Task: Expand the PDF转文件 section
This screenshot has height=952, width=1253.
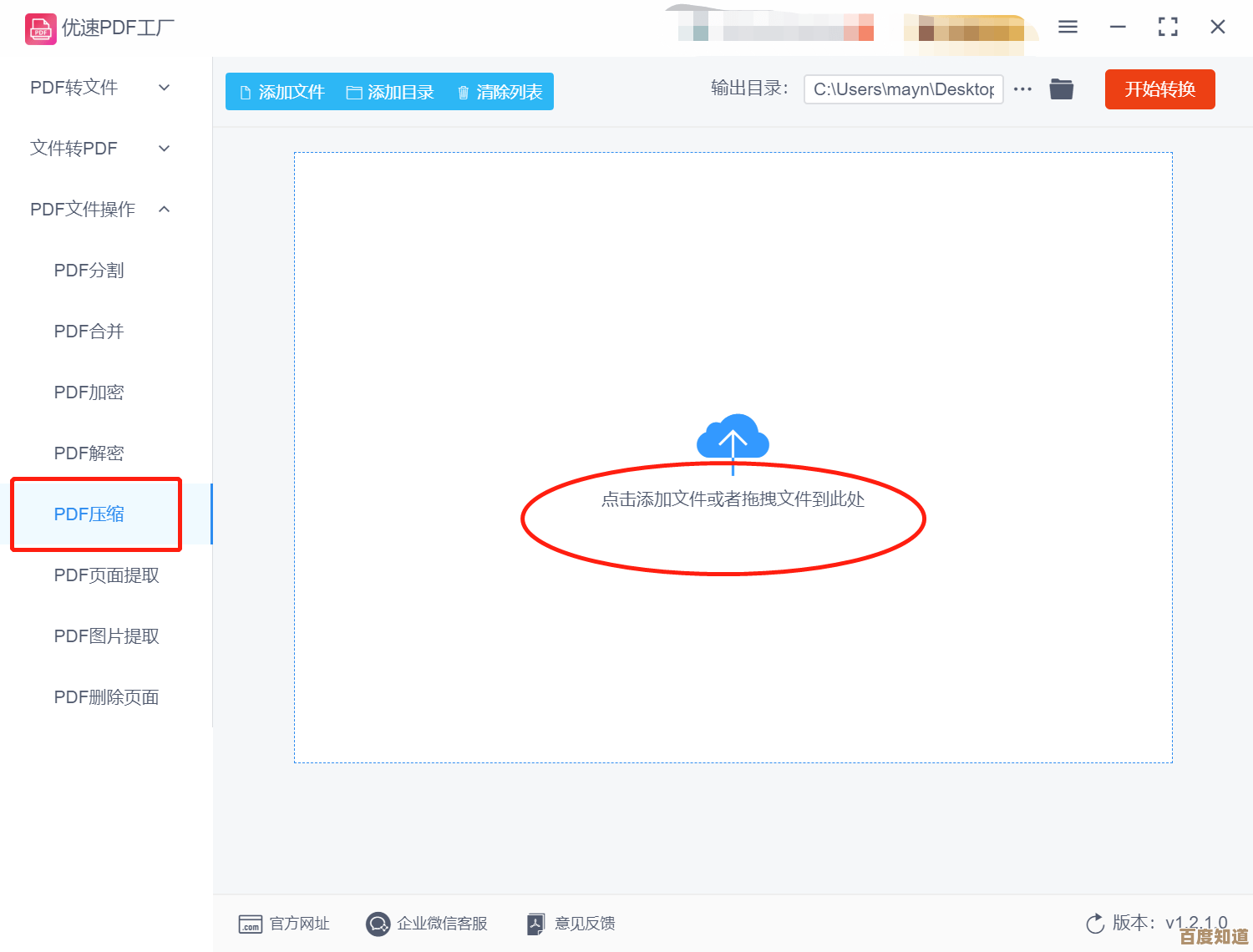Action: click(100, 88)
